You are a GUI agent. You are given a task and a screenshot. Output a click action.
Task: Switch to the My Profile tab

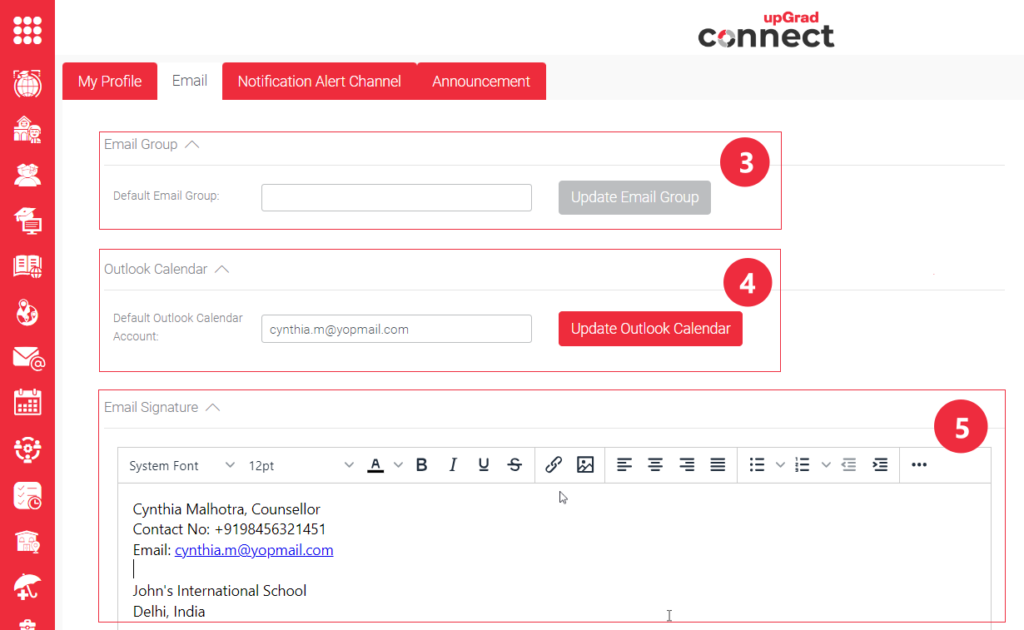pyautogui.click(x=110, y=82)
